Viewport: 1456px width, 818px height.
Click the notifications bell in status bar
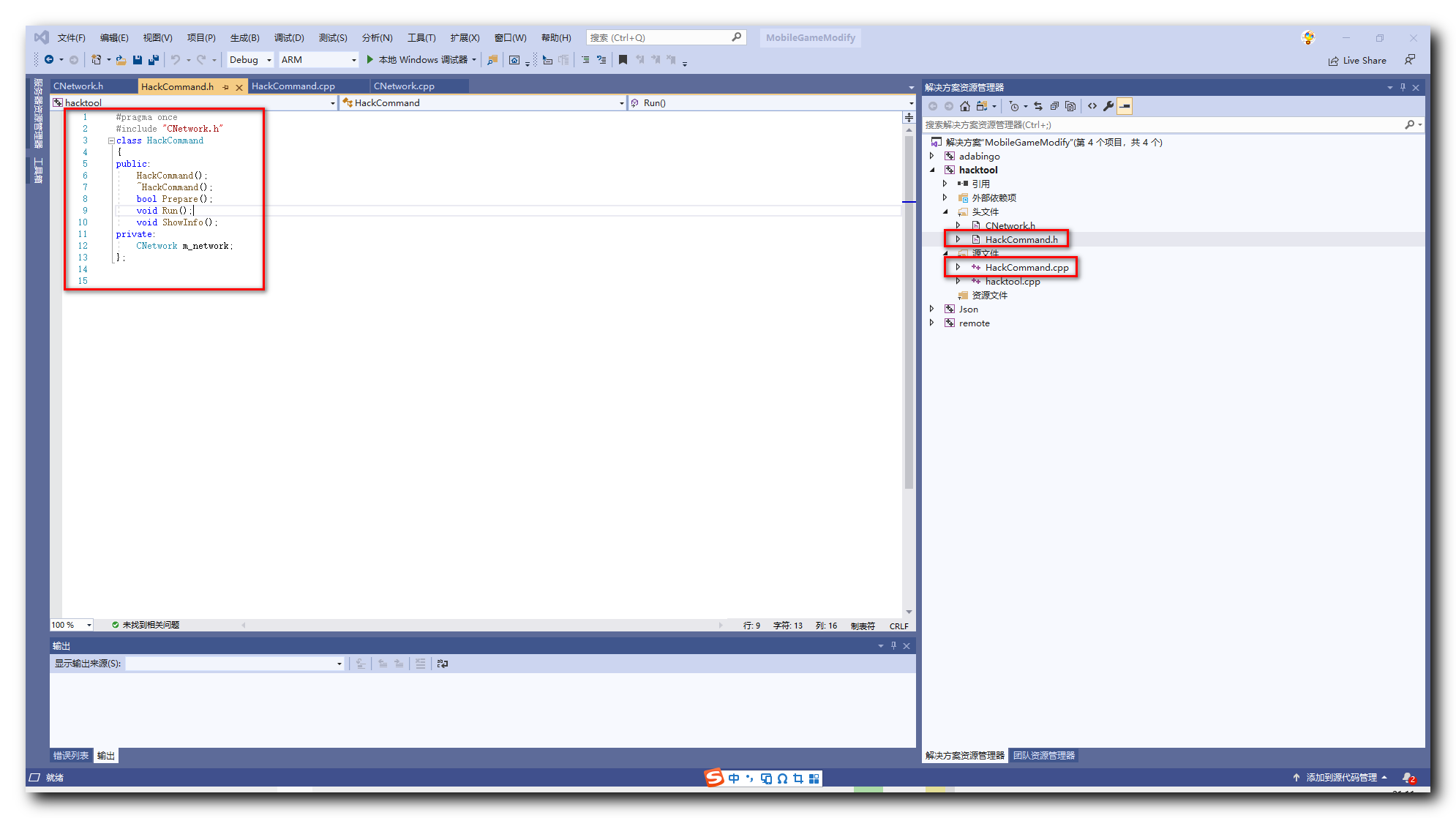coord(1408,778)
